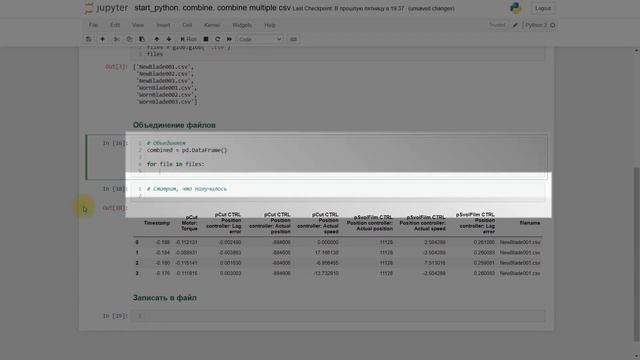
Task: Move selected cell down arrow
Action: (169, 39)
